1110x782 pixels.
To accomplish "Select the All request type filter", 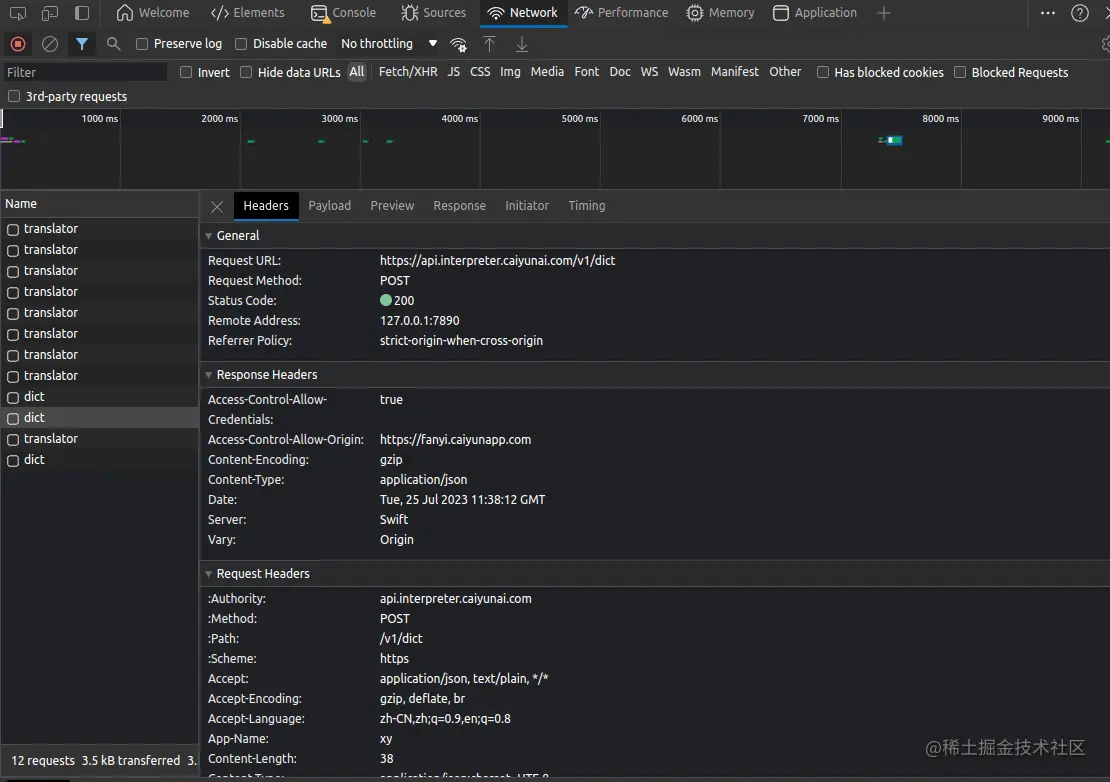I will pos(357,71).
